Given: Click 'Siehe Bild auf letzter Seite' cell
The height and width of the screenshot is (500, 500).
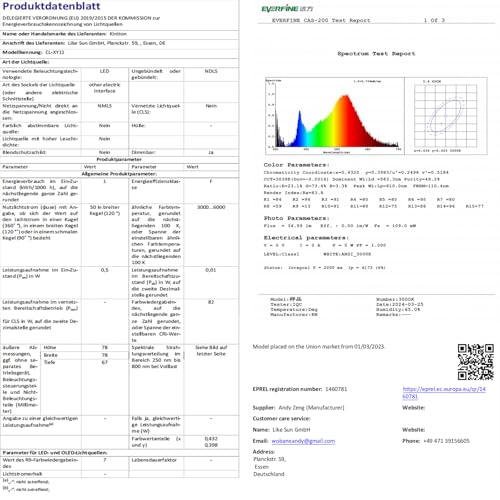Looking at the screenshot, I should pyautogui.click(x=211, y=351).
